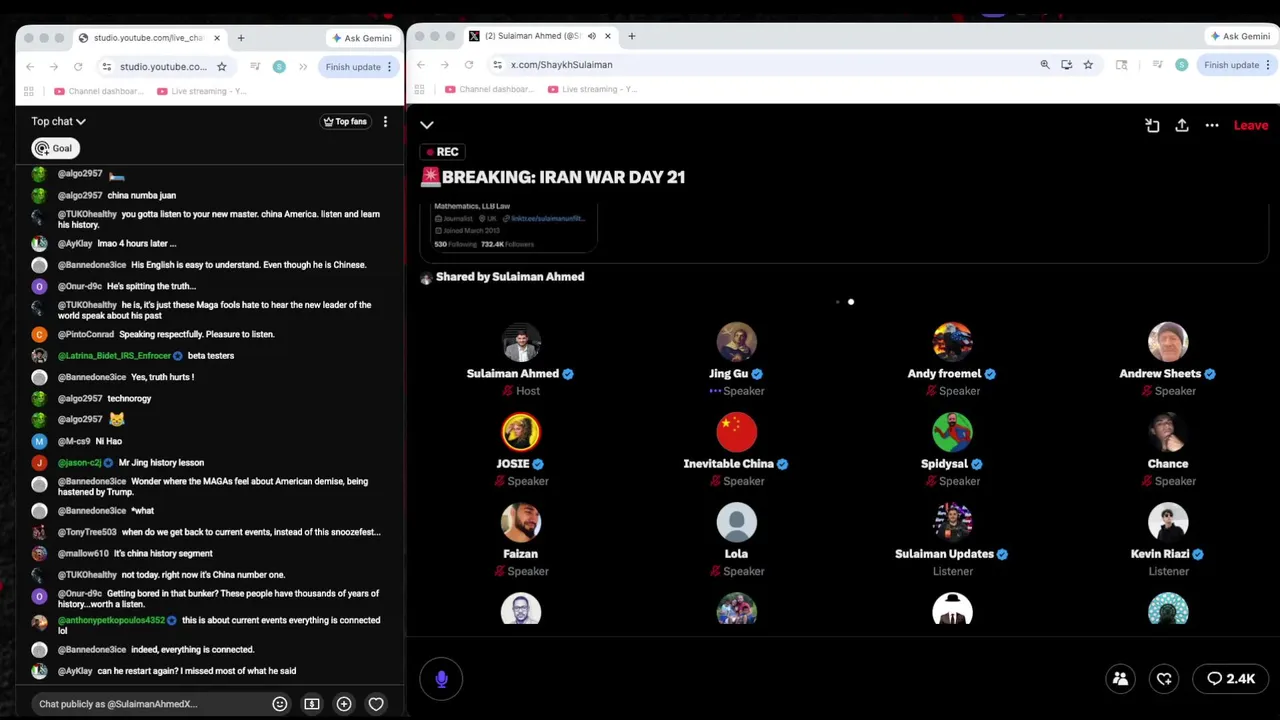Screen dimensions: 1280x720
Task: Click the heart icon in the chat box
Action: [x=376, y=704]
